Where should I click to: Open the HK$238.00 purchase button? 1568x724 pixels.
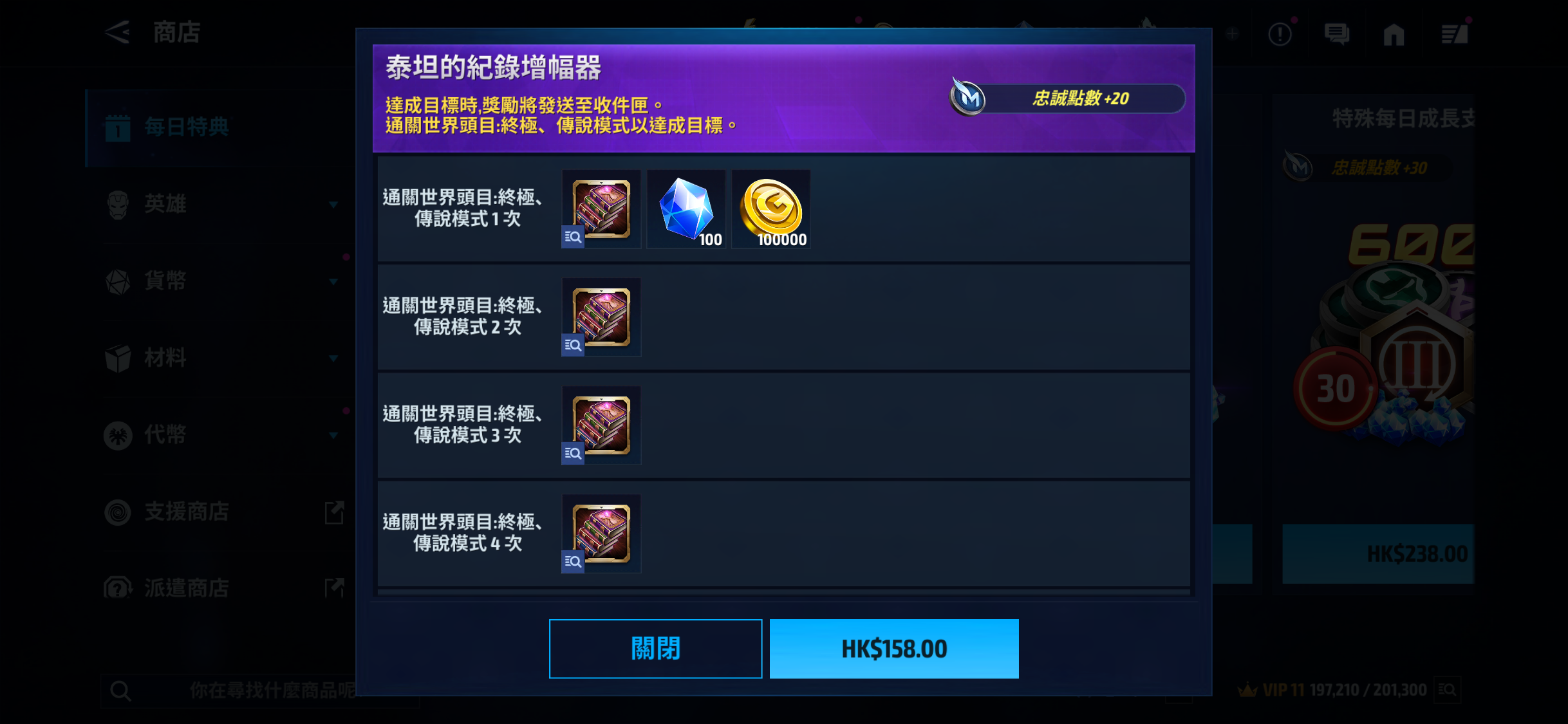pyautogui.click(x=1378, y=553)
